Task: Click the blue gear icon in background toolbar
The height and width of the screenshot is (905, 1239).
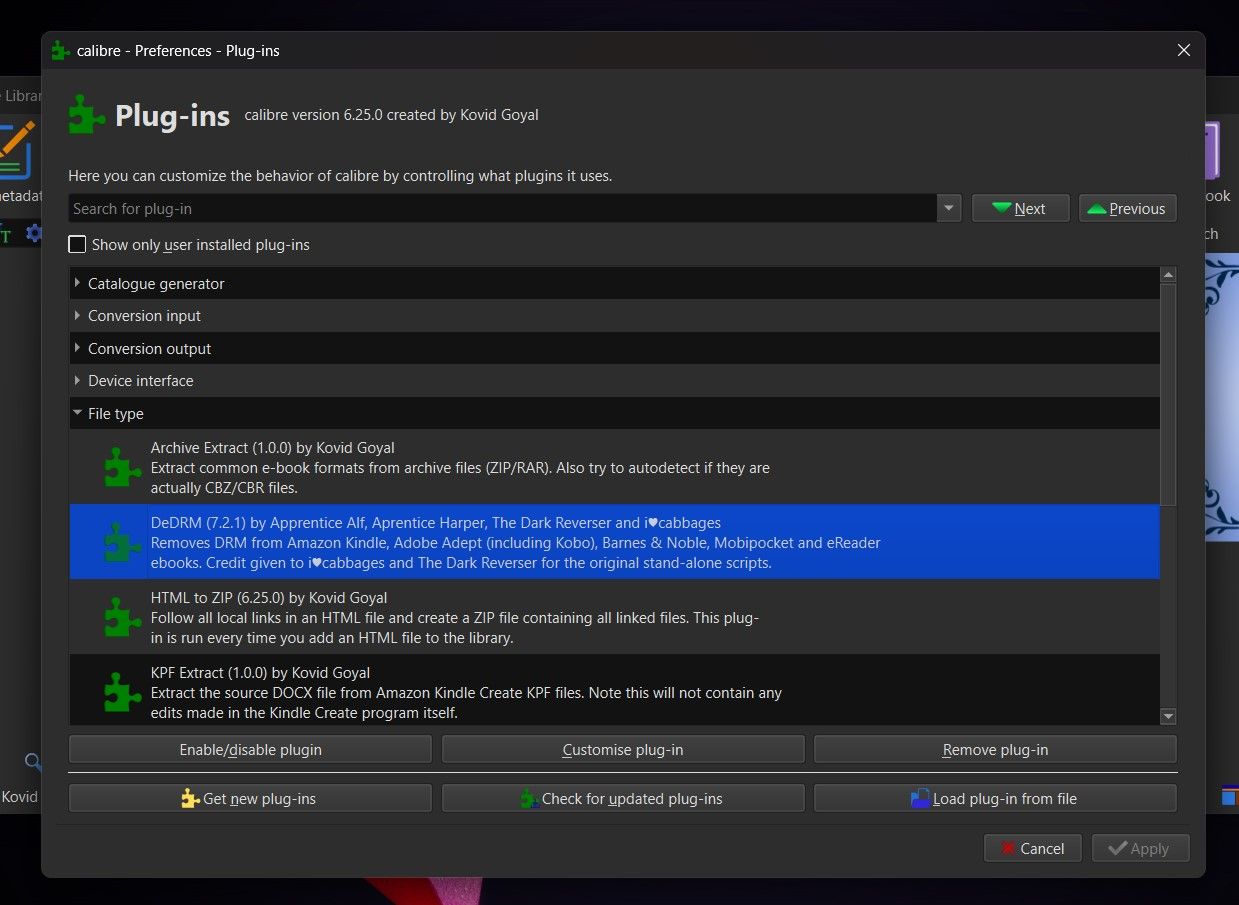Action: pos(34,233)
